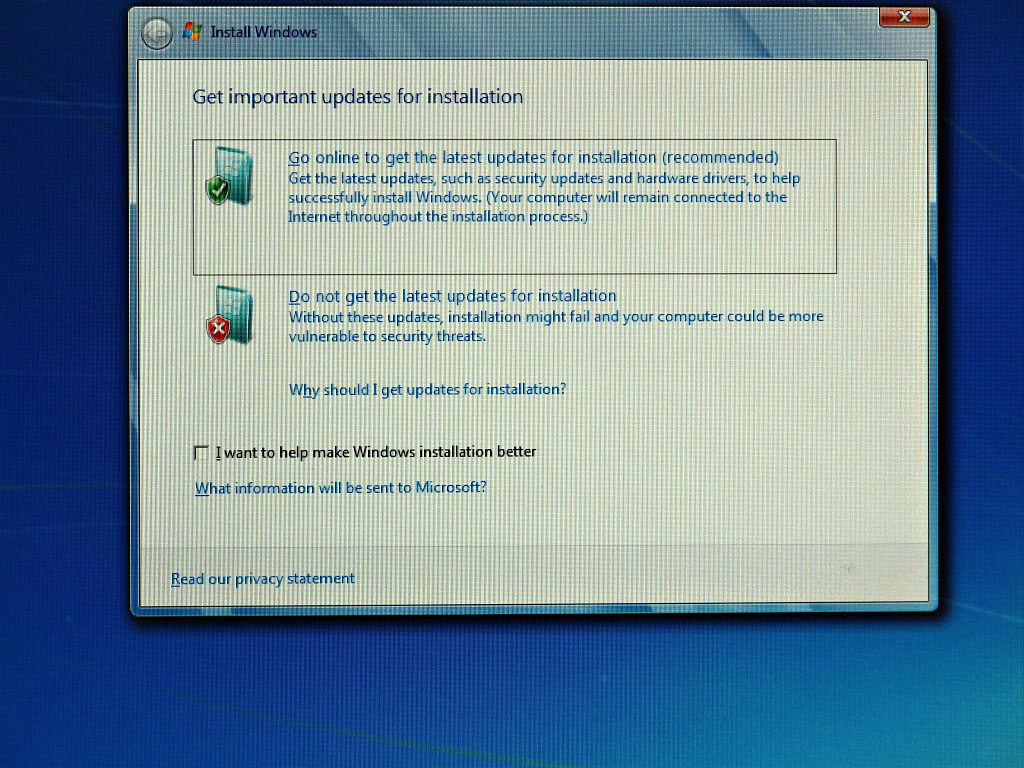The width and height of the screenshot is (1024, 768).
Task: Click the empty title bar area right of 'Install Windows'
Action: click(600, 32)
